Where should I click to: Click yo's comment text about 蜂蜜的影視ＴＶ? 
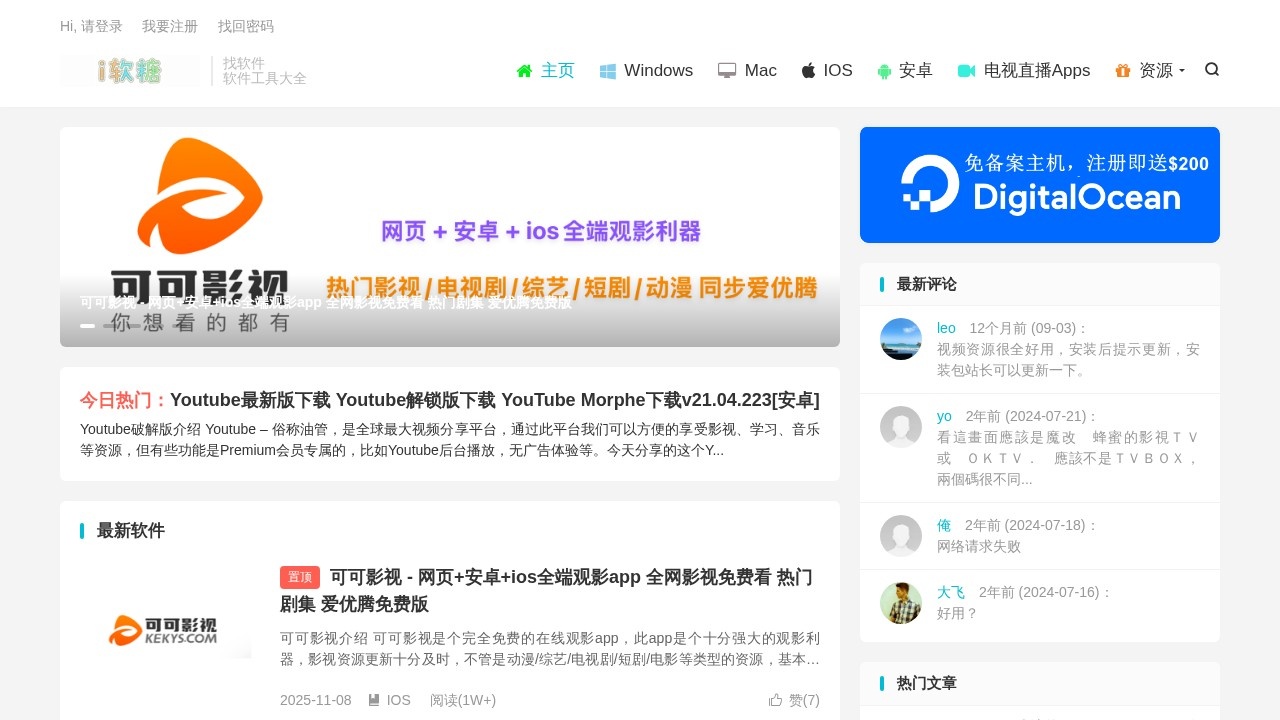[1068, 458]
